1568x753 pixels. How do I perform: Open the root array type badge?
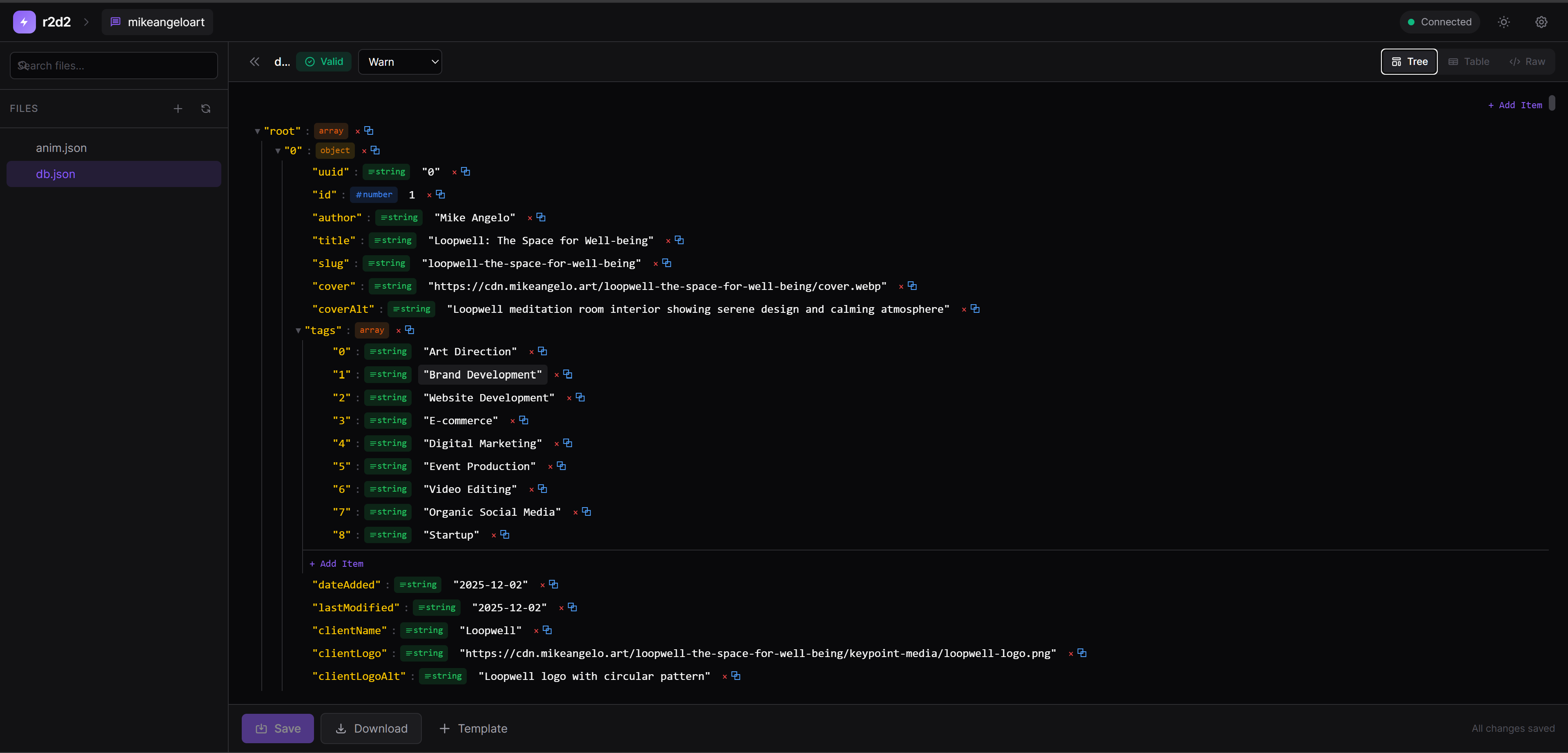tap(331, 131)
